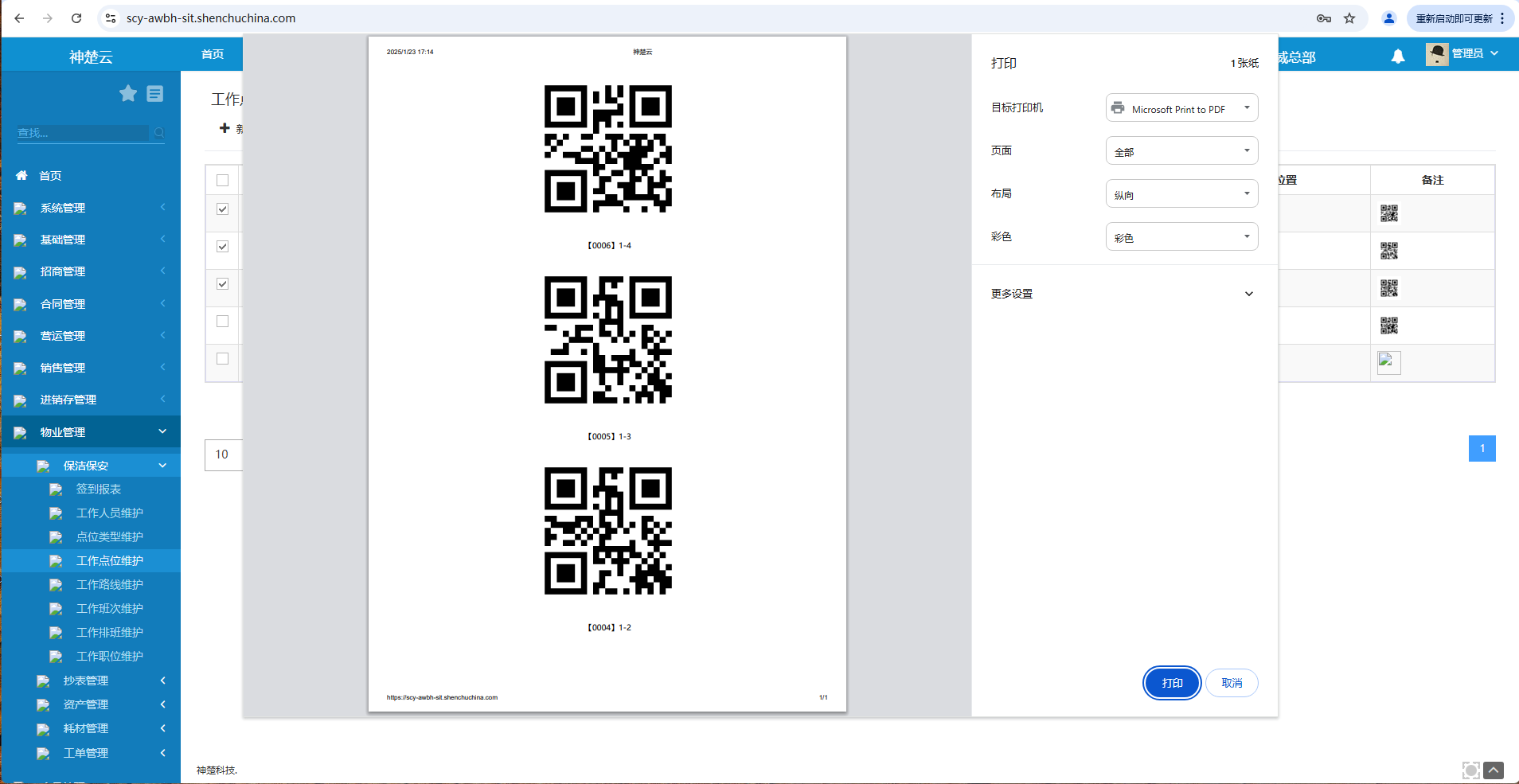Screen dimensions: 1519x784
Task: Expand the 抄表管理 menu
Action: (x=91, y=681)
